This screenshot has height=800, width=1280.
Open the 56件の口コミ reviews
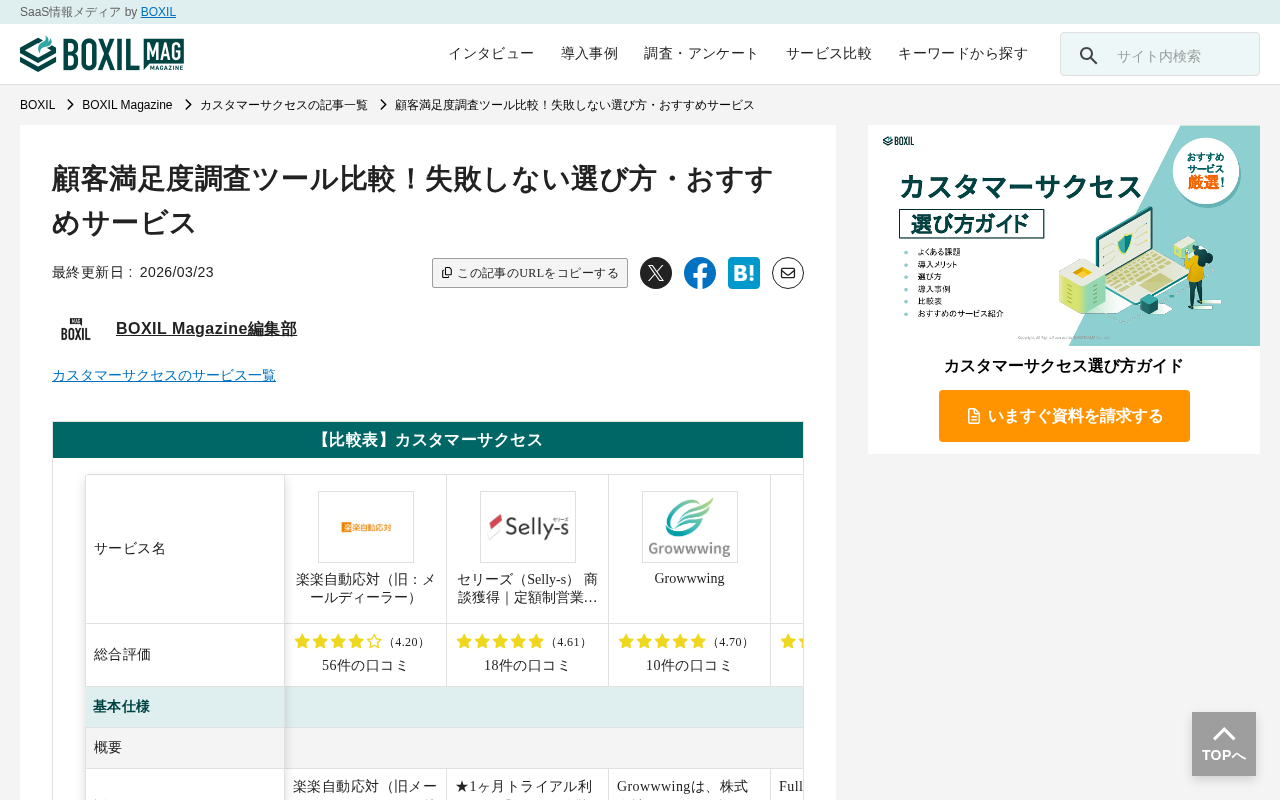pos(366,666)
